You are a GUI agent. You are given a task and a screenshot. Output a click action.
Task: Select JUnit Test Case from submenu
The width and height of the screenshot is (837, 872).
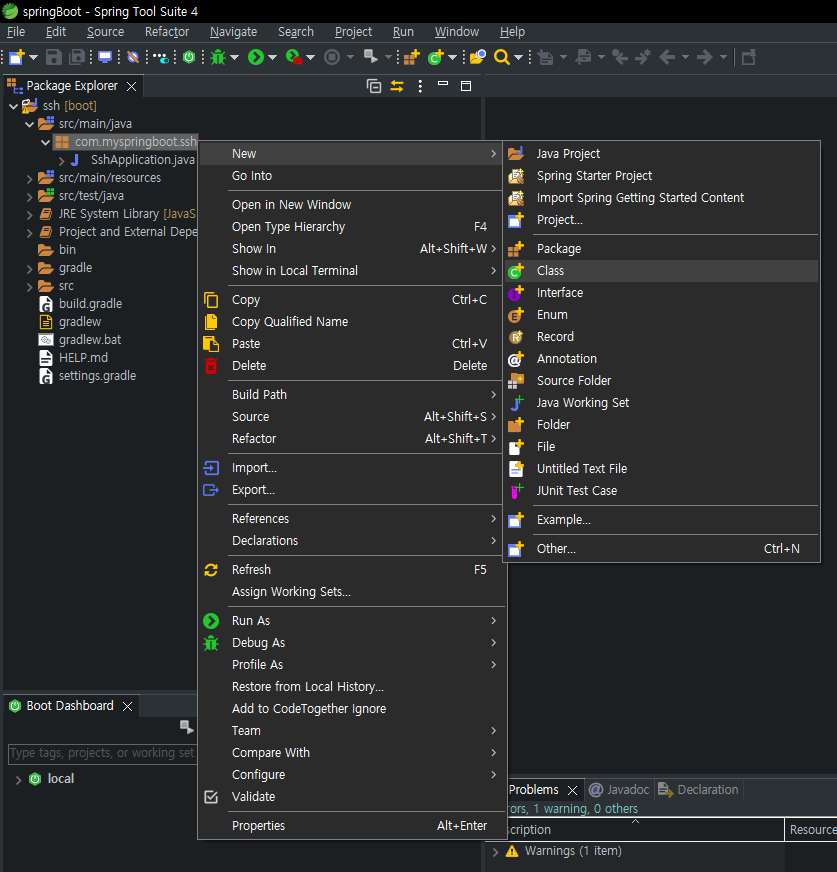tap(662, 490)
